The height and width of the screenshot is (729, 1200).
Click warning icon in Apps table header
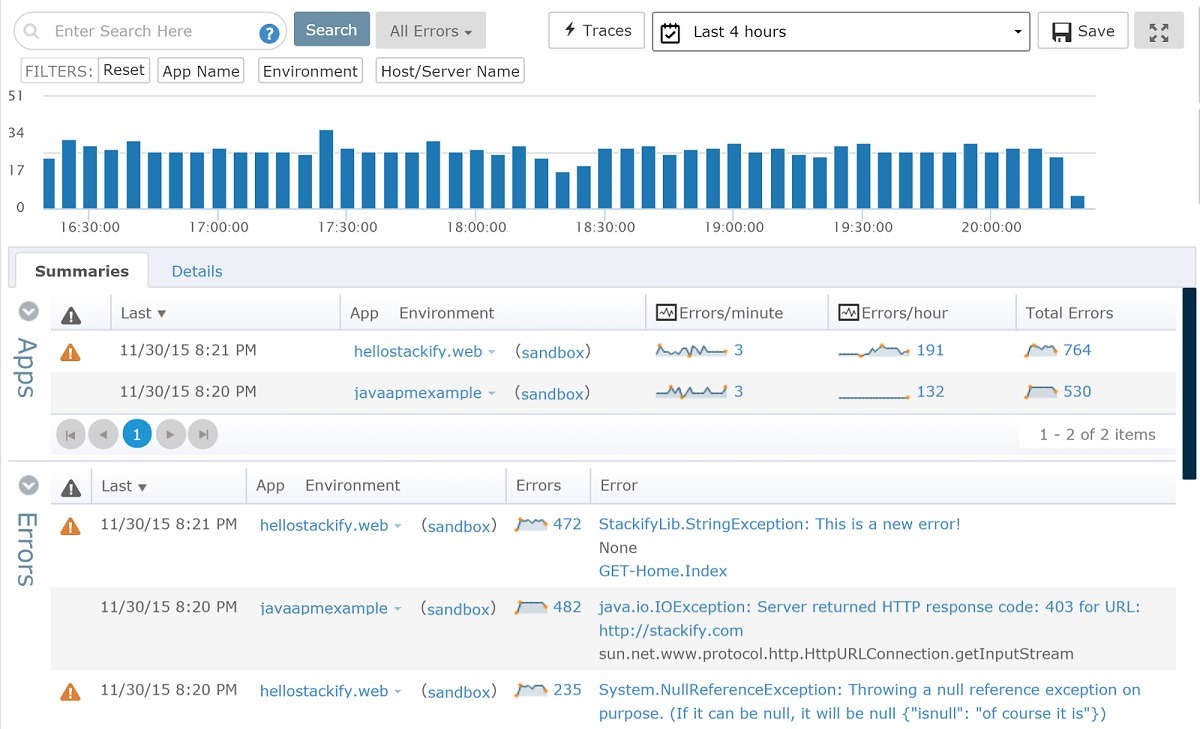(70, 315)
